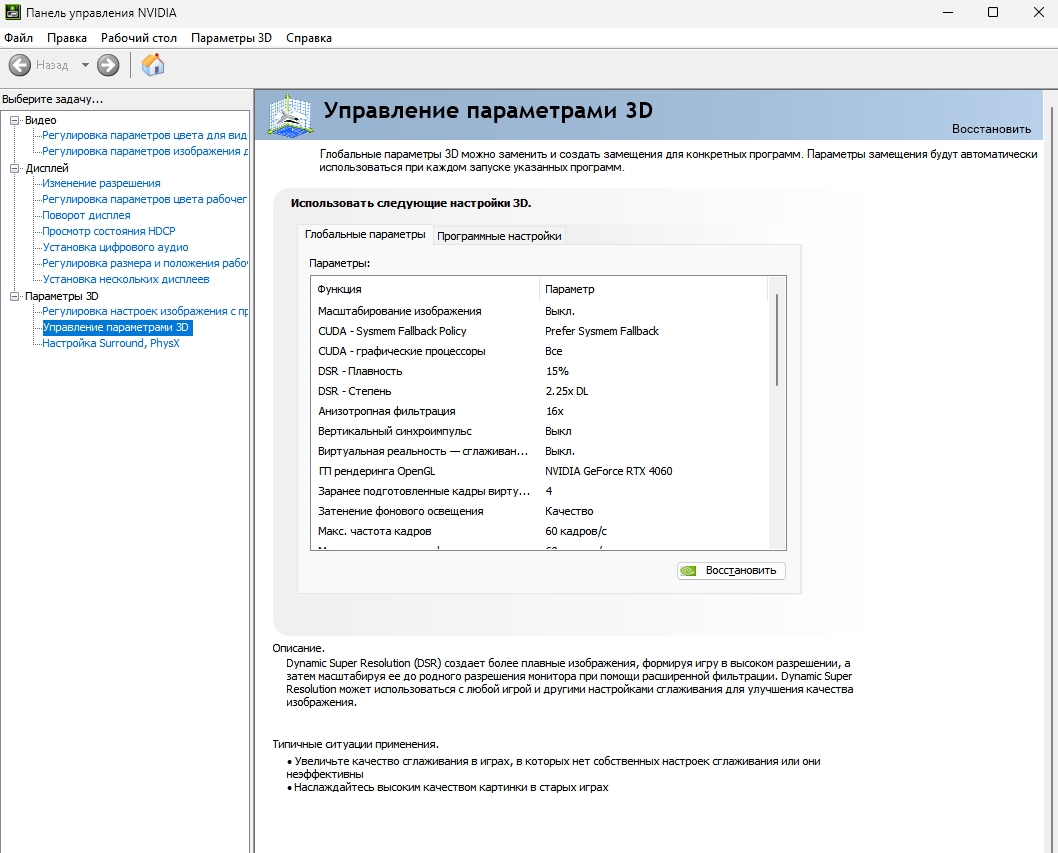The image size is (1058, 853).
Task: Open Просмотр состояния HDCP page
Action: coord(109,231)
